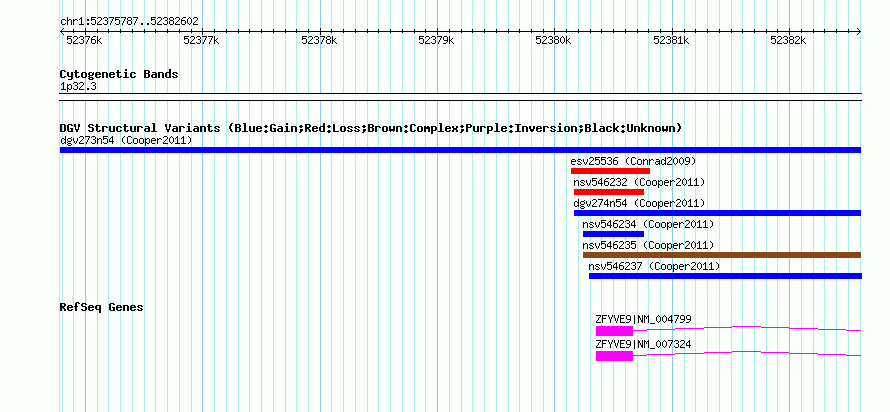
Task: Click the 52379k ruler tick label
Action: (436, 40)
